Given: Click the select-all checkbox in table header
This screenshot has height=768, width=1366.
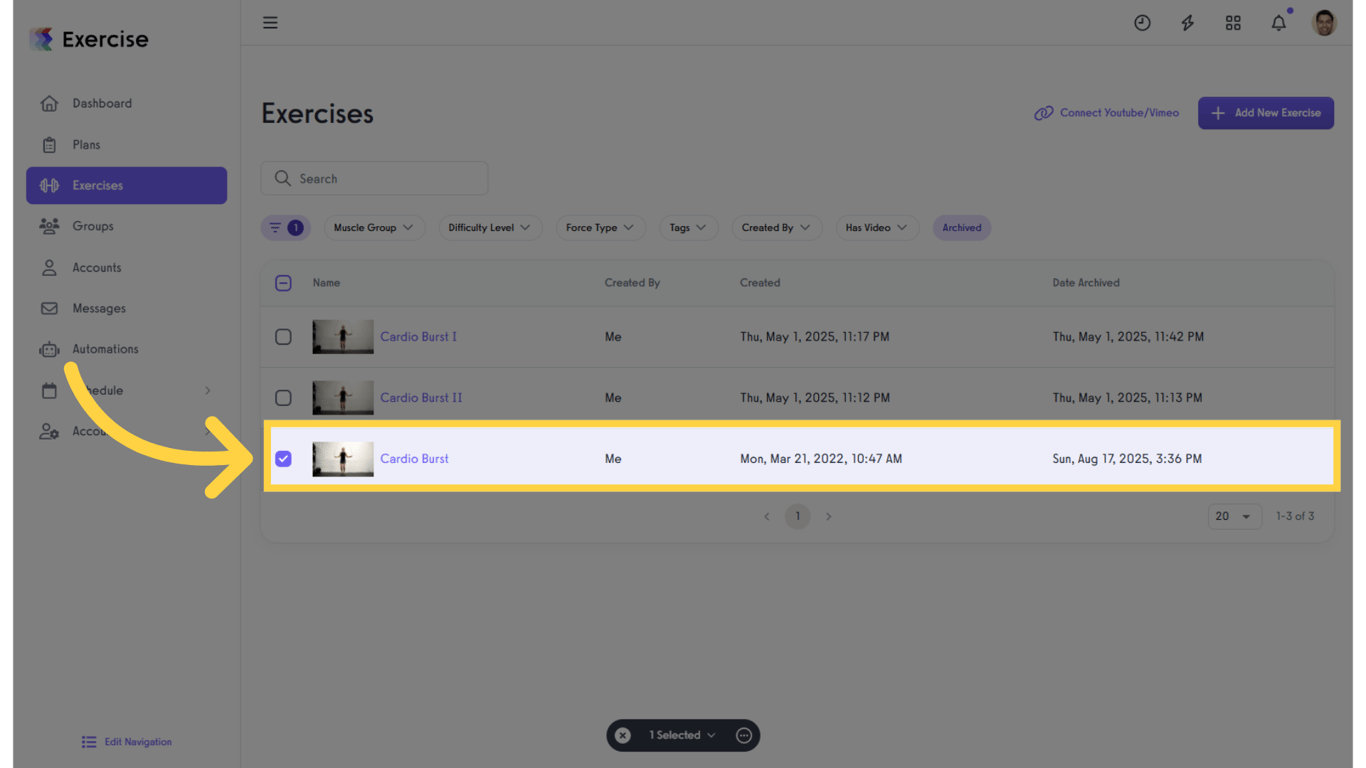Looking at the screenshot, I should point(283,283).
